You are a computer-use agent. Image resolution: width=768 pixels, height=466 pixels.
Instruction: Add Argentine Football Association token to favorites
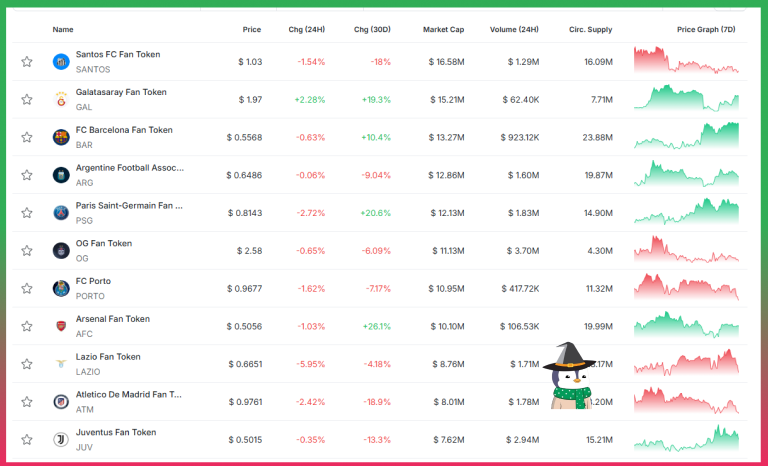tap(27, 175)
